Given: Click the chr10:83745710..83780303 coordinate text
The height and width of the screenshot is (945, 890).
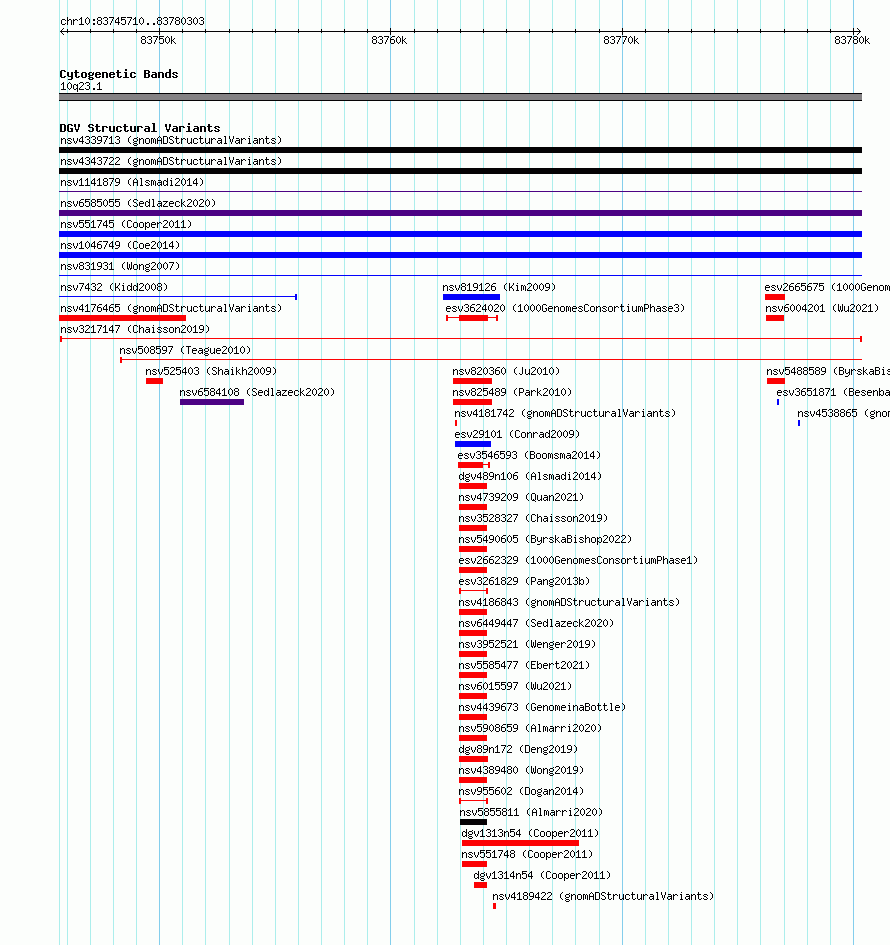Looking at the screenshot, I should point(133,21).
